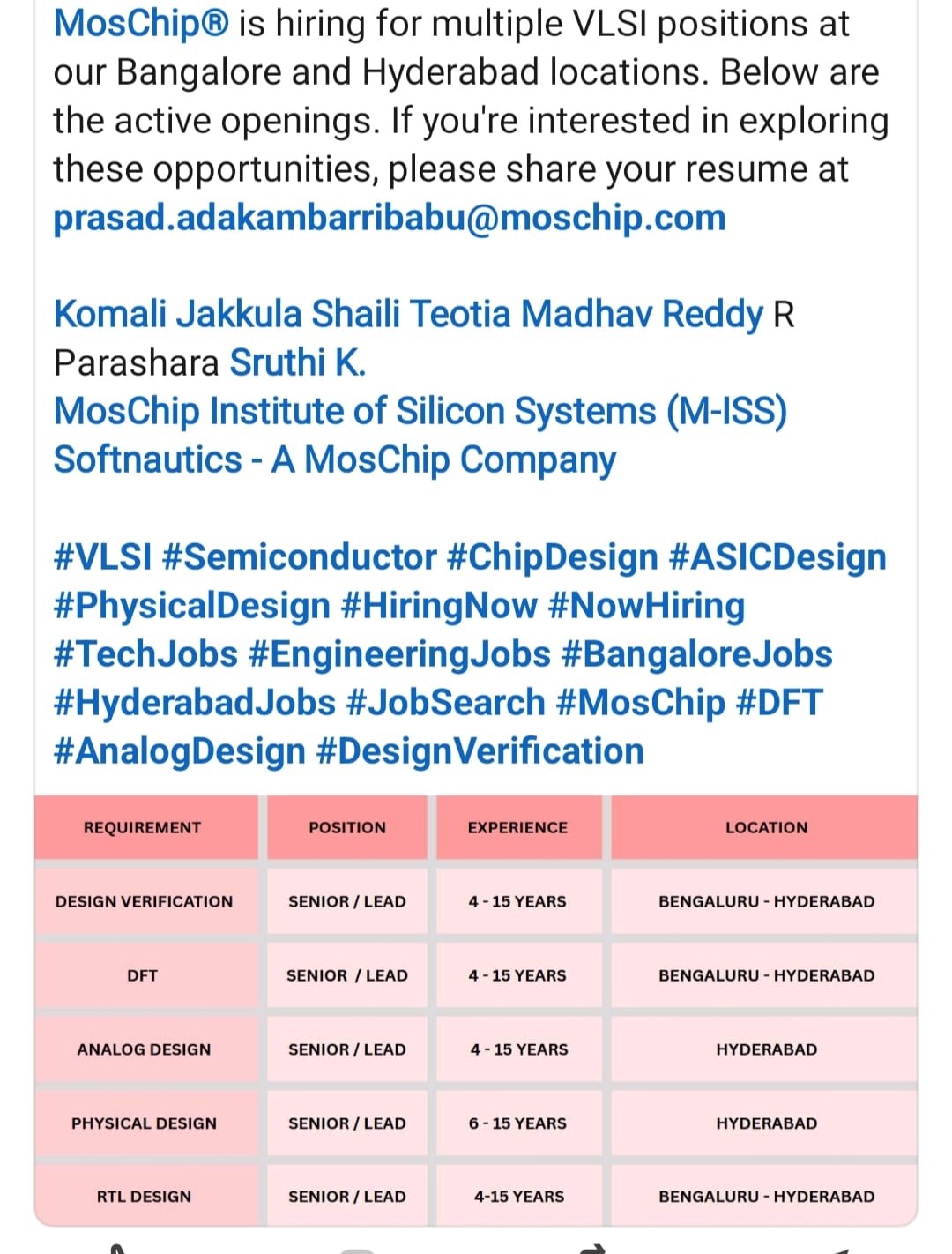Viewport: 952px width, 1254px height.
Task: Tap the #HiringNow hashtag
Action: coord(438,606)
